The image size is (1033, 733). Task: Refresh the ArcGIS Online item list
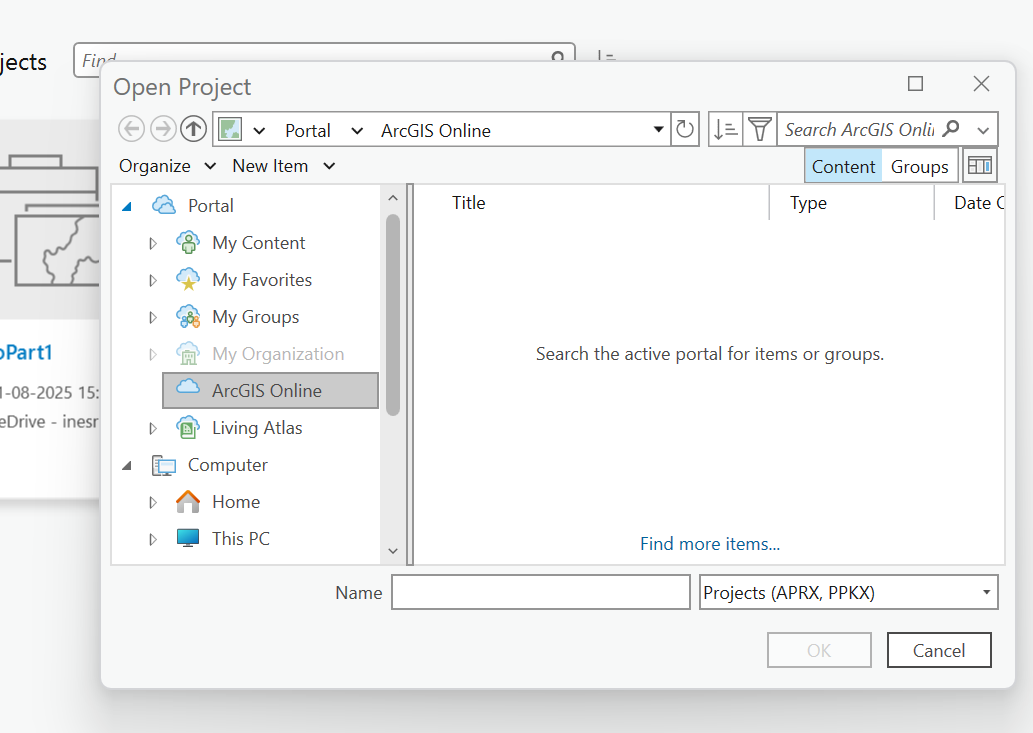coord(685,128)
